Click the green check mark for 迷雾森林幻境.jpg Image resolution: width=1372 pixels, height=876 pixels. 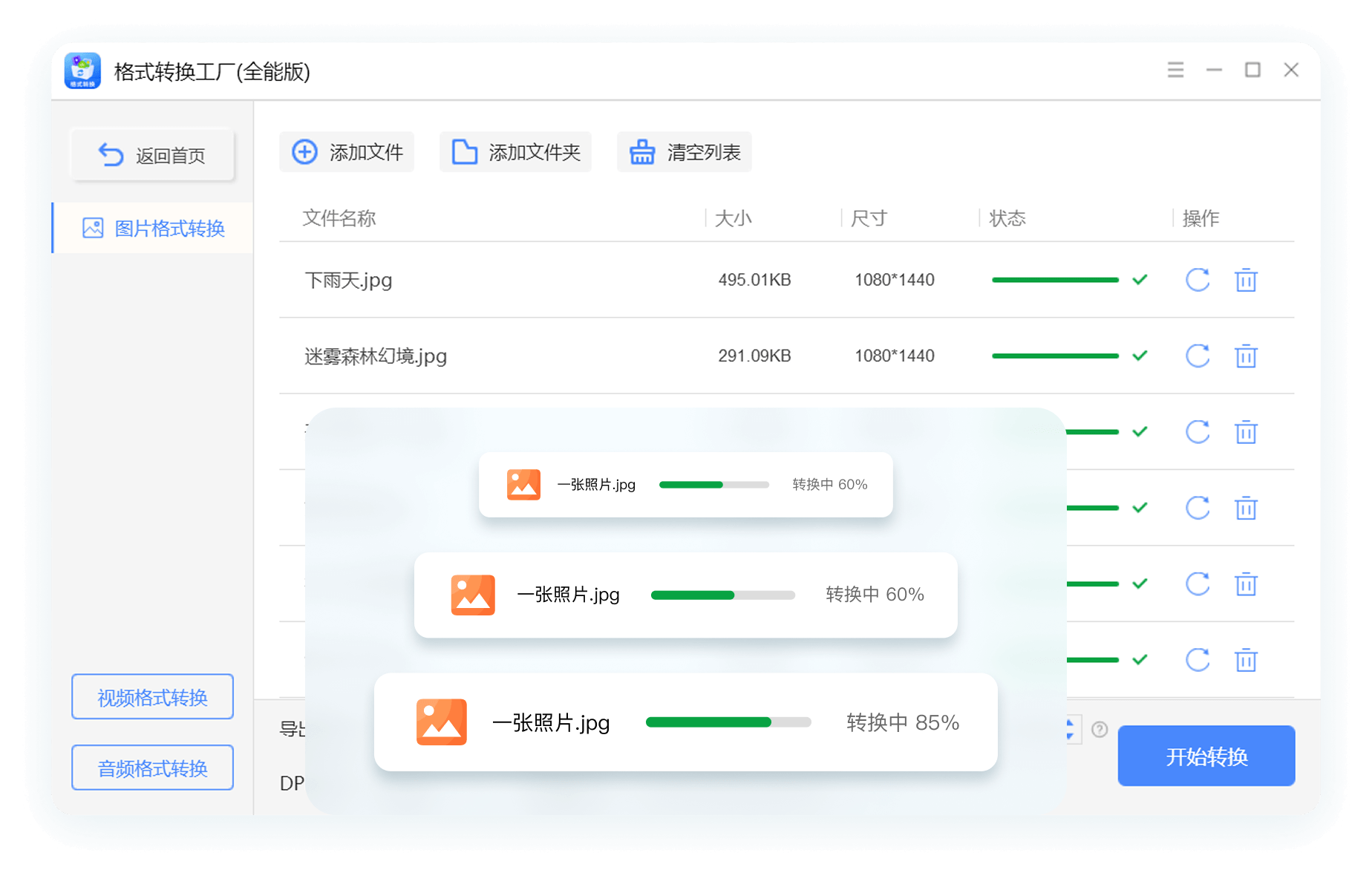coord(1140,356)
